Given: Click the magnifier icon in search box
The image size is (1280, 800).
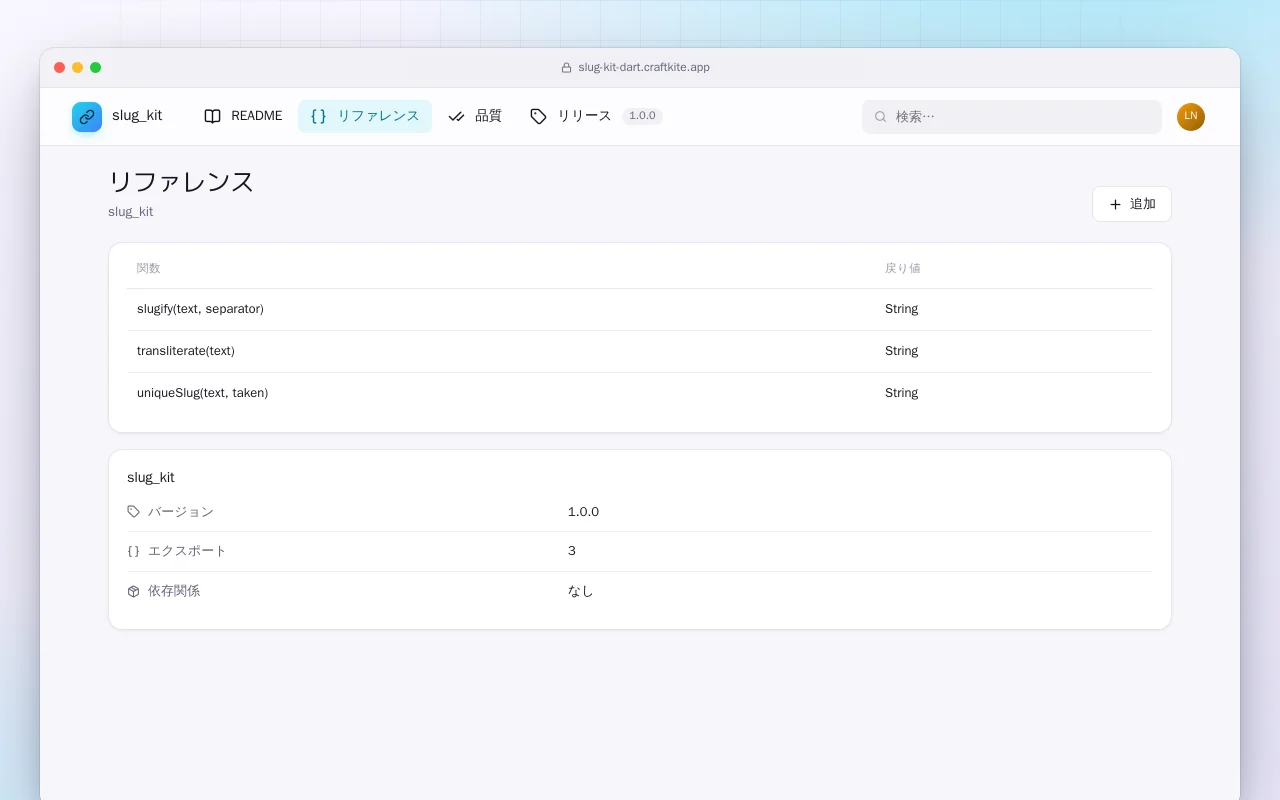Looking at the screenshot, I should point(881,117).
